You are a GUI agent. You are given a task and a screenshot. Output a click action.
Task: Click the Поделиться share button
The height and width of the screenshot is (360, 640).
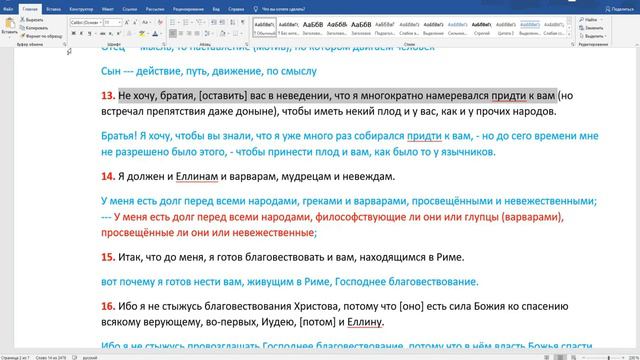pyautogui.click(x=620, y=9)
